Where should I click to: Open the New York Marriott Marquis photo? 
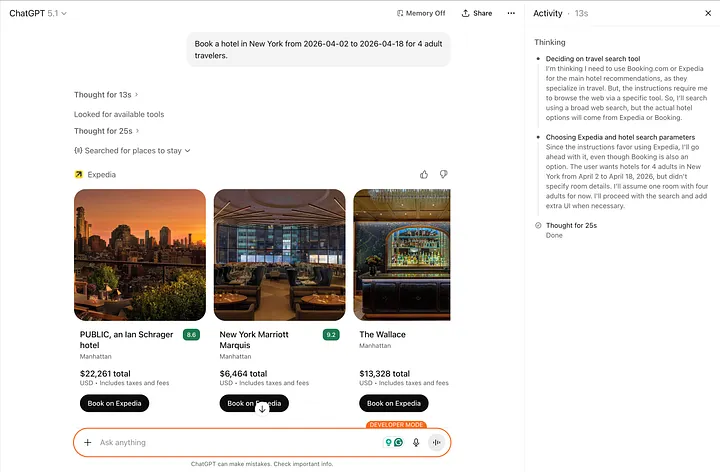tap(279, 255)
